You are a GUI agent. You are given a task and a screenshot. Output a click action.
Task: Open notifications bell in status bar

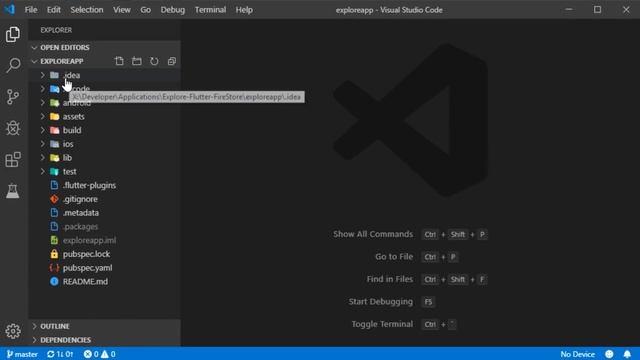tap(627, 354)
